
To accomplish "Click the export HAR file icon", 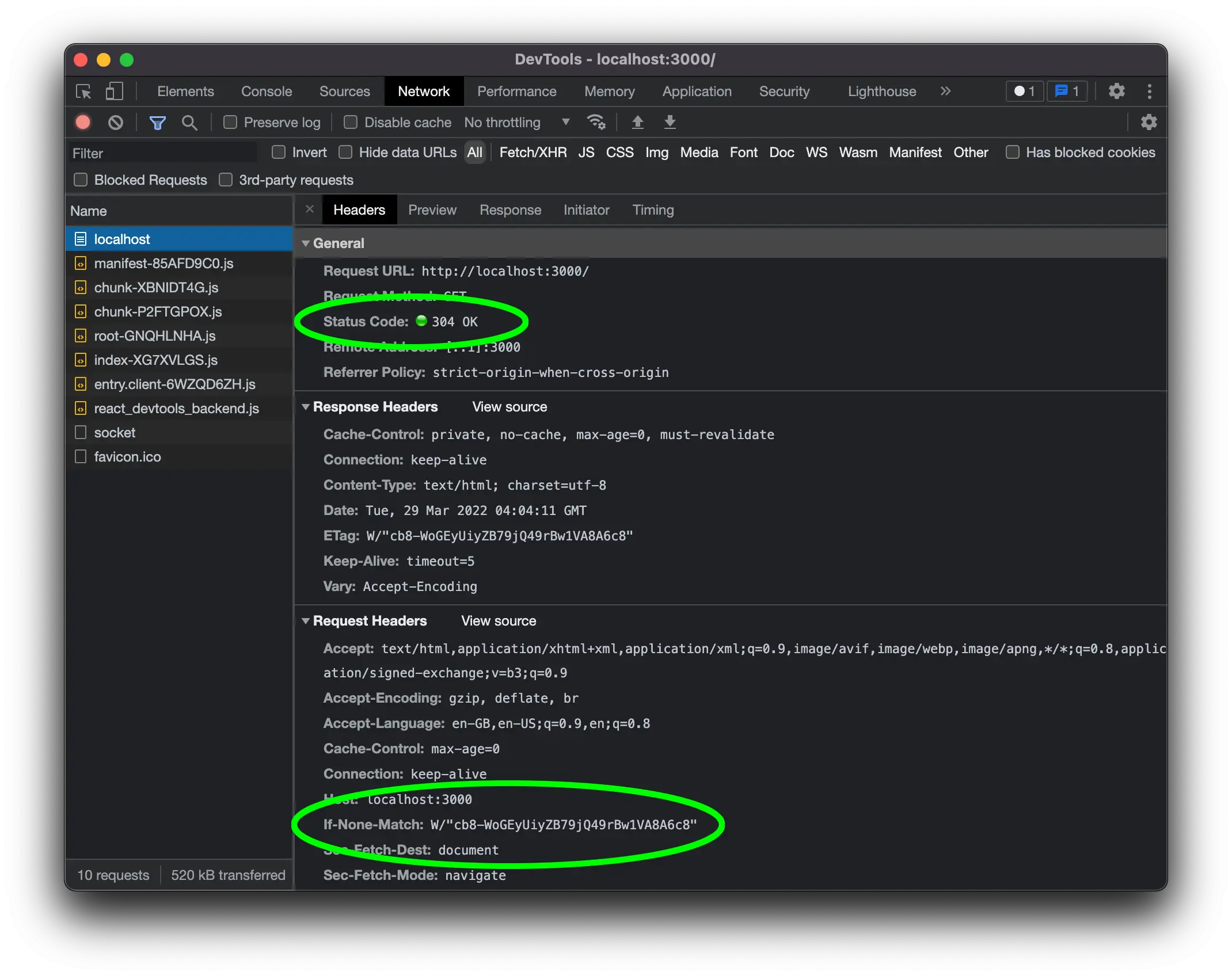I will point(670,122).
